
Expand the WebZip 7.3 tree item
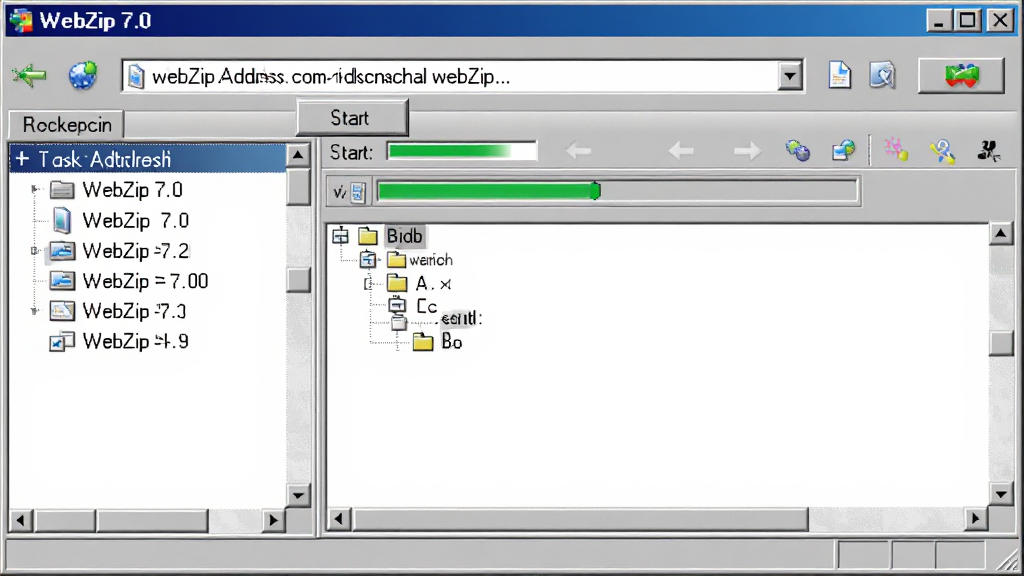coord(35,311)
